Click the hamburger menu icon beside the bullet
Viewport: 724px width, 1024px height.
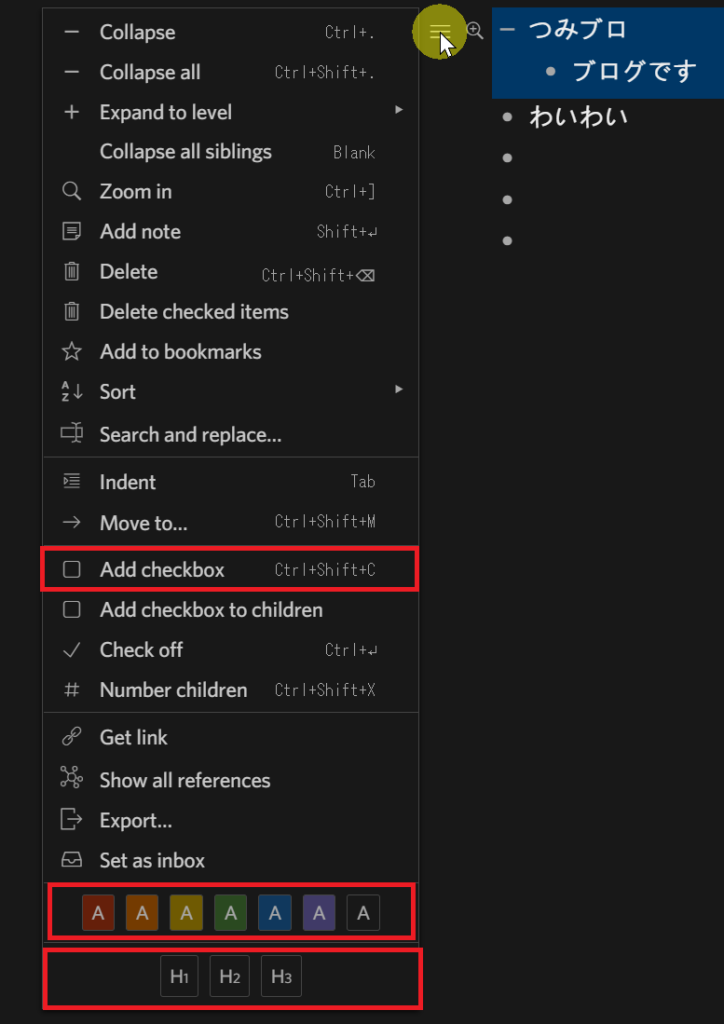click(440, 31)
